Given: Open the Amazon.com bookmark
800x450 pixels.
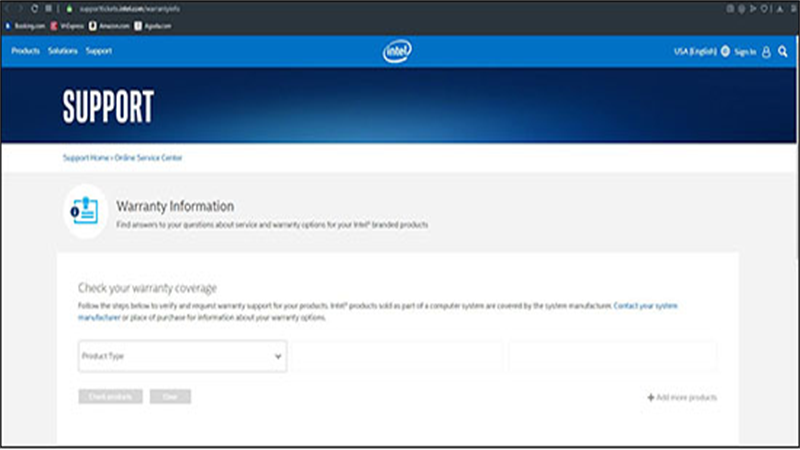Looking at the screenshot, I should pos(109,26).
